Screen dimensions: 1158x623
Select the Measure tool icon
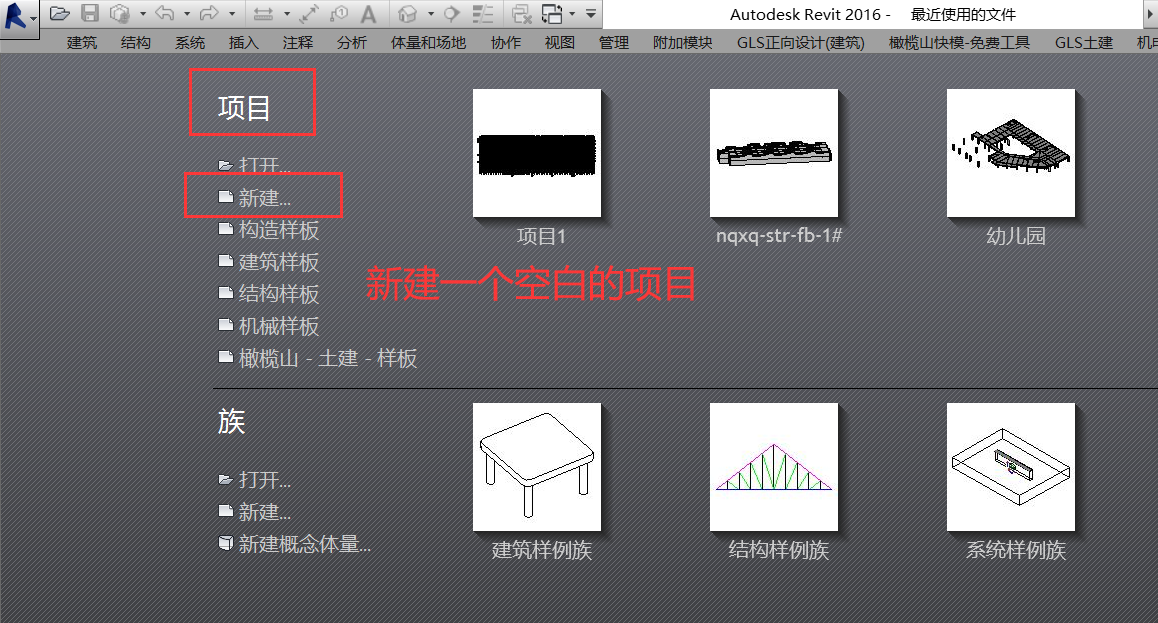click(x=263, y=13)
